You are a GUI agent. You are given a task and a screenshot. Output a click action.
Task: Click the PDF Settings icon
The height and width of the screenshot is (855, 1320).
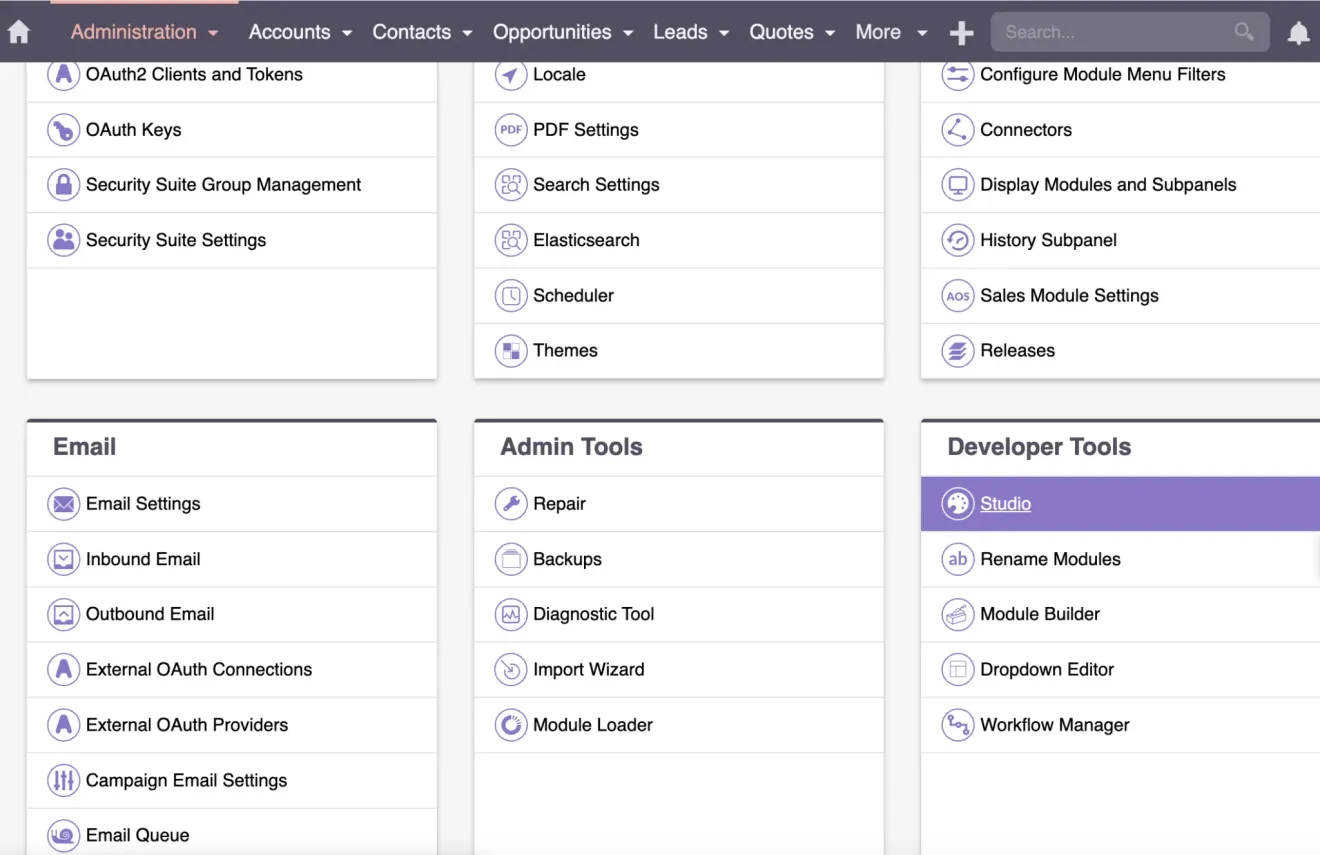(511, 129)
